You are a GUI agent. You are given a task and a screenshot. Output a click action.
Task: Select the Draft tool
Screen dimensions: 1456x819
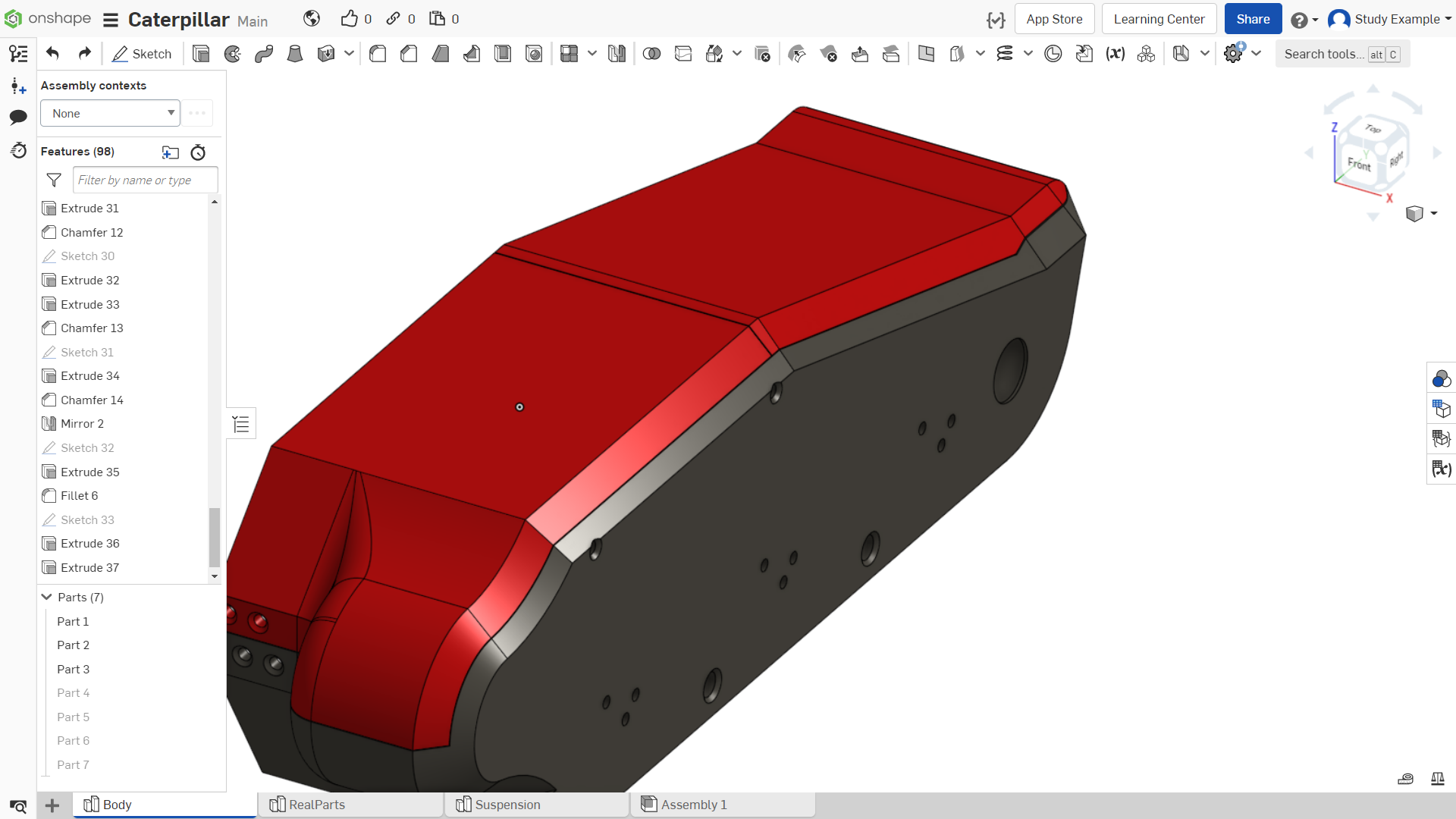(441, 54)
